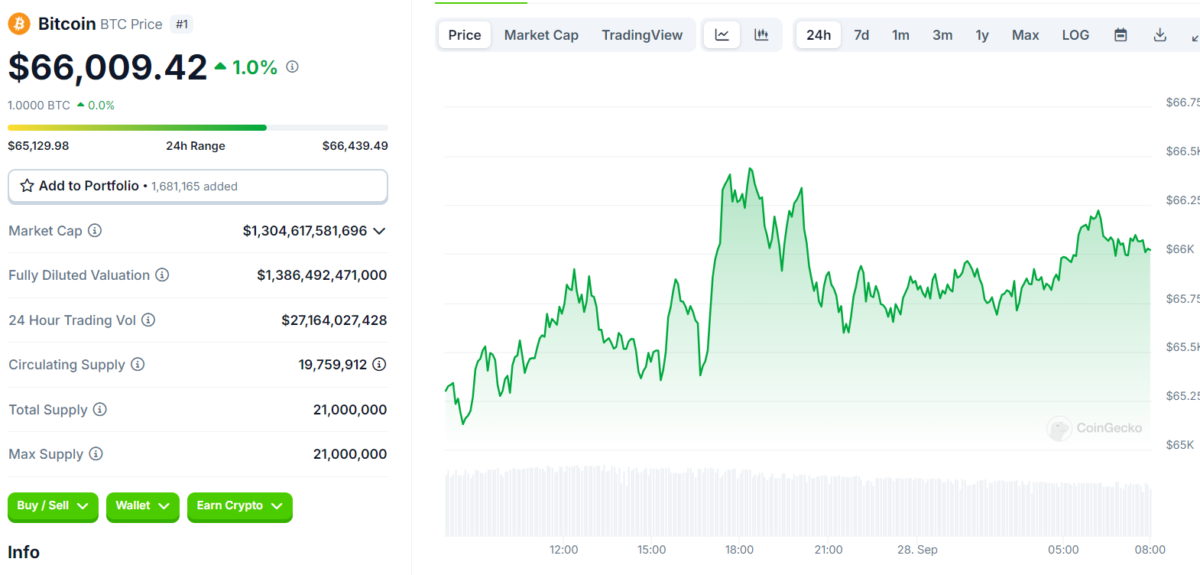
Task: Click the orange Bitcoin logo icon
Action: coord(19,23)
